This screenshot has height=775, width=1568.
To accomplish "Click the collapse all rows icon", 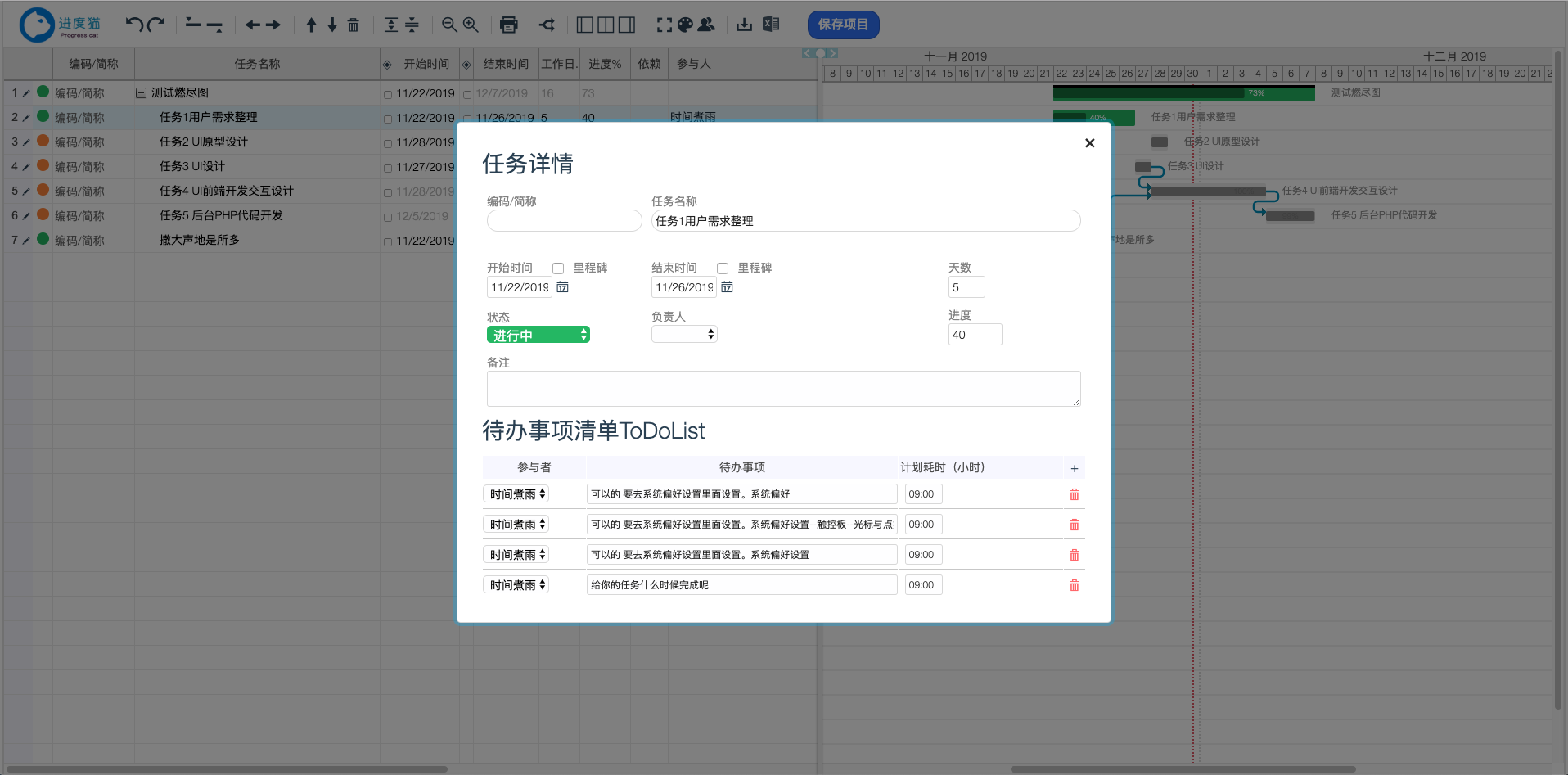I will (x=412, y=25).
